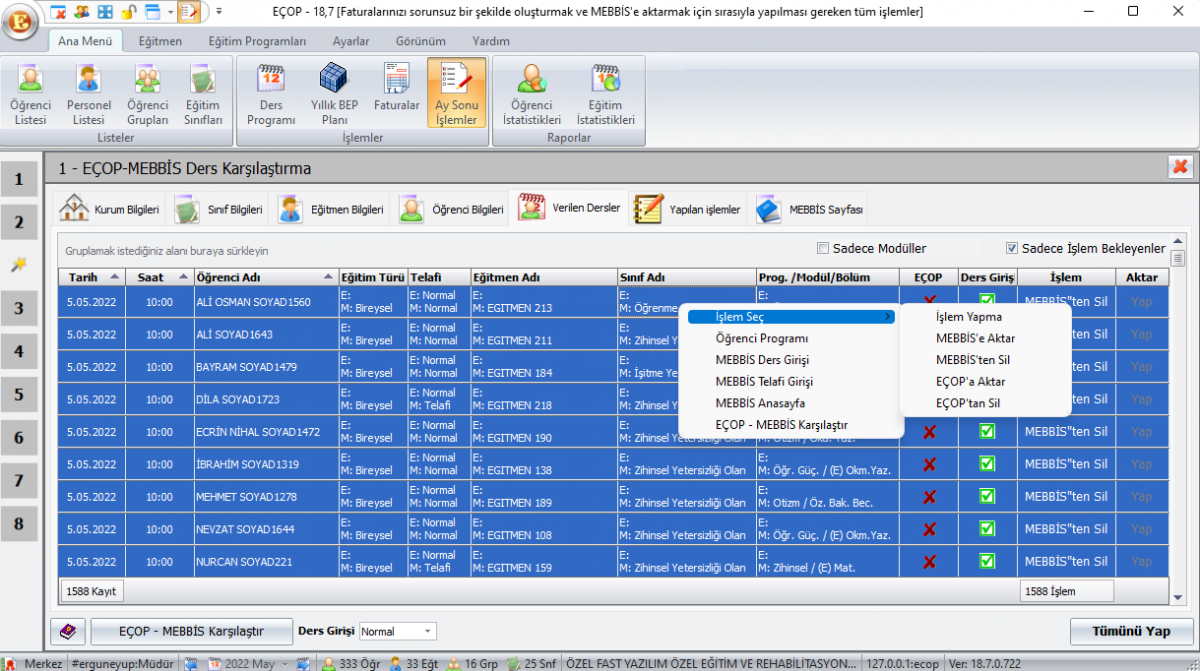Sort by the Tarih column header
Viewport: 1200px width, 671px height.
(x=92, y=277)
